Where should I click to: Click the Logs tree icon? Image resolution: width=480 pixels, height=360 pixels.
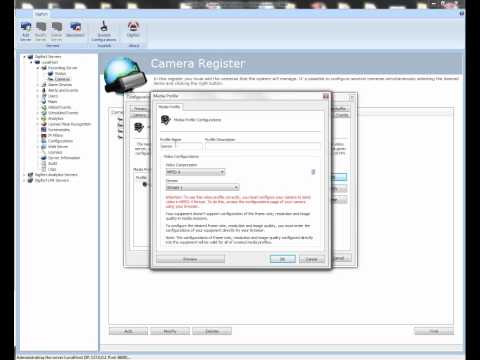[44, 169]
